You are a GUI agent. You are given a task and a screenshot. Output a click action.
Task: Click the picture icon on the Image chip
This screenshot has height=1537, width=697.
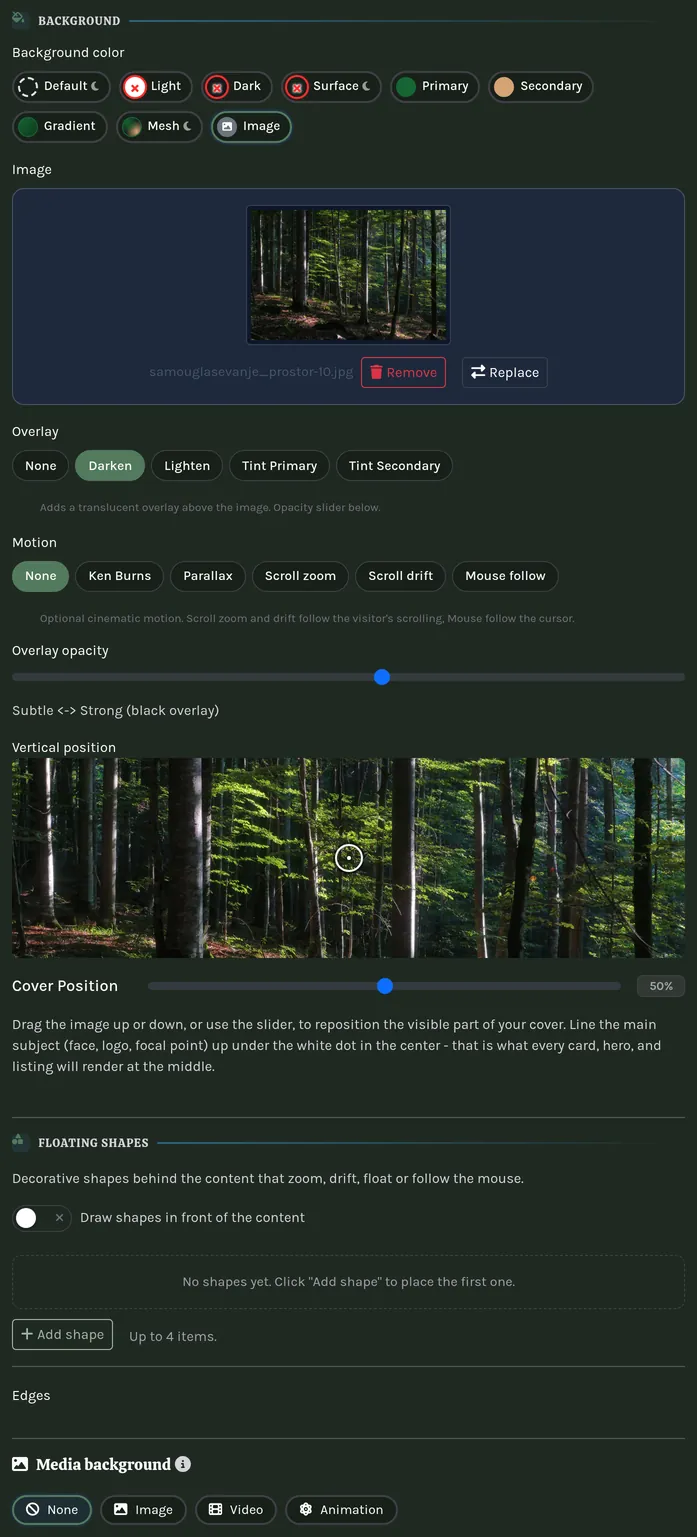click(227, 126)
